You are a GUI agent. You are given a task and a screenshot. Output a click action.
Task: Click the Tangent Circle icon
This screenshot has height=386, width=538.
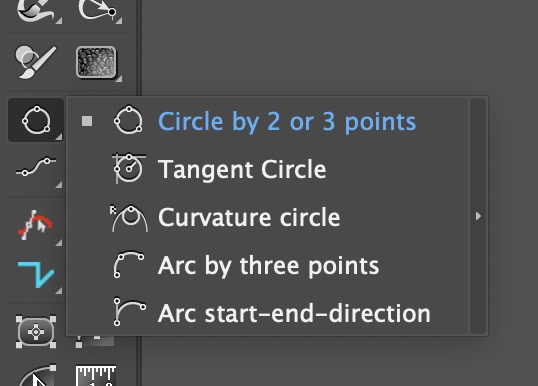(x=129, y=168)
